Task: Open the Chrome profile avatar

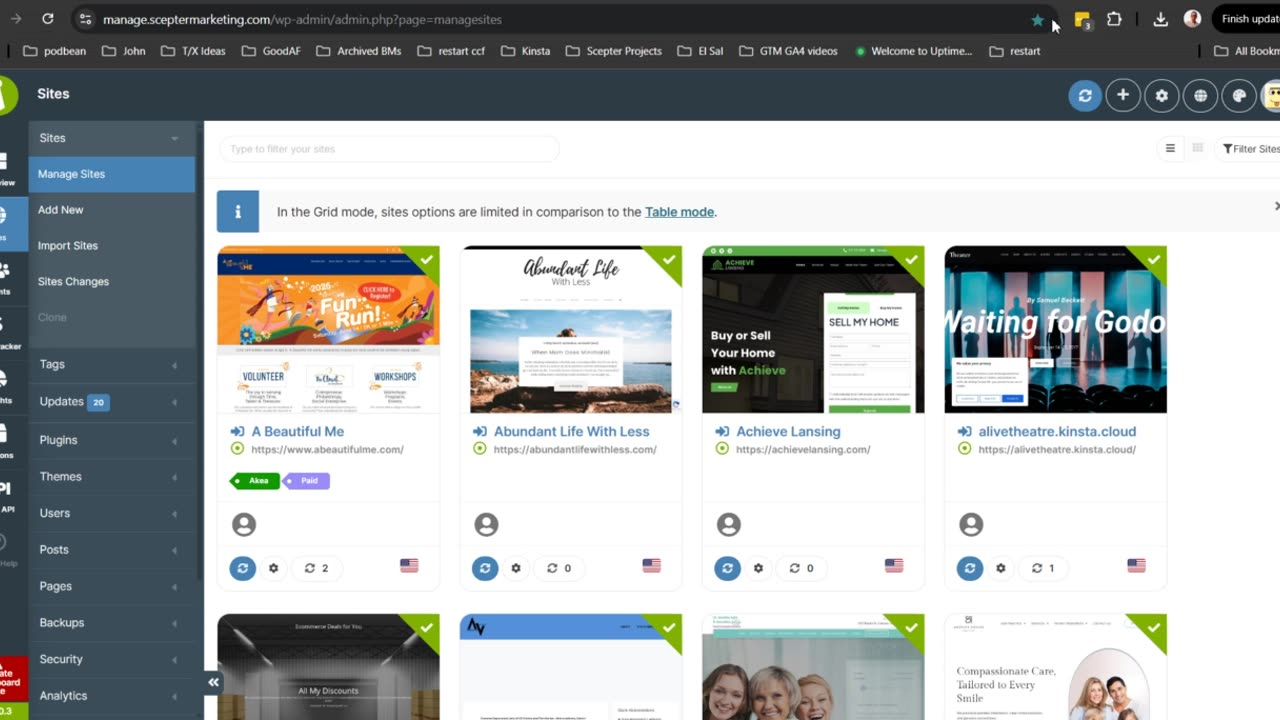Action: [x=1192, y=19]
